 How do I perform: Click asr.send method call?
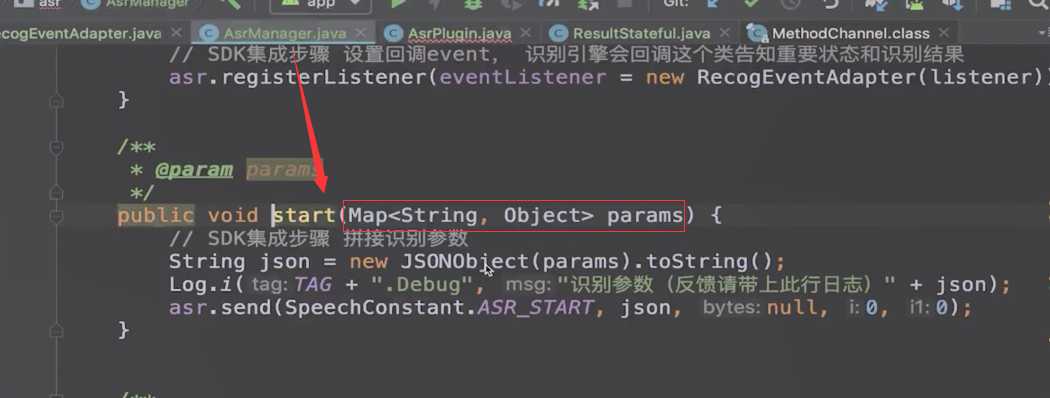220,308
